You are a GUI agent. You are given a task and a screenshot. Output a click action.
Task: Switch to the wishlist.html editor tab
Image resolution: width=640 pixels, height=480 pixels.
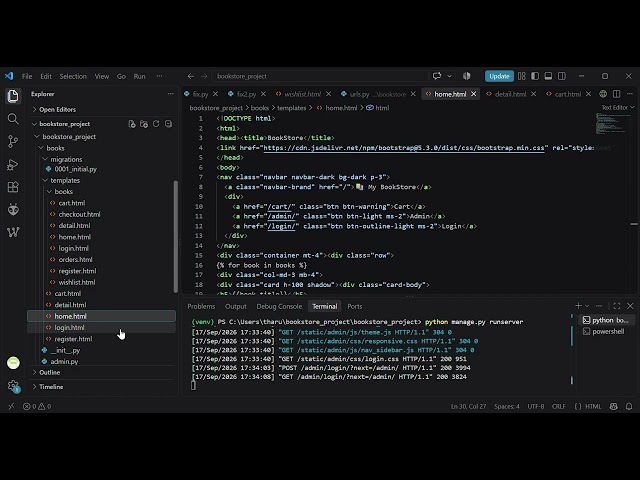pos(303,94)
